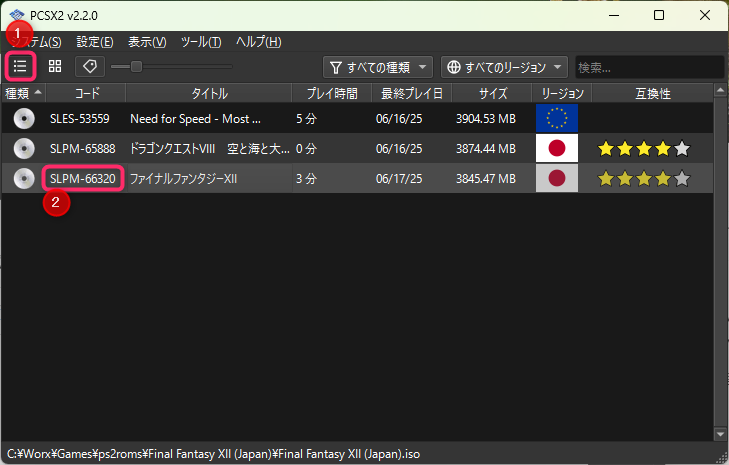This screenshot has height=465, width=729.
Task: Open the 表示(V) menu
Action: (x=147, y=42)
